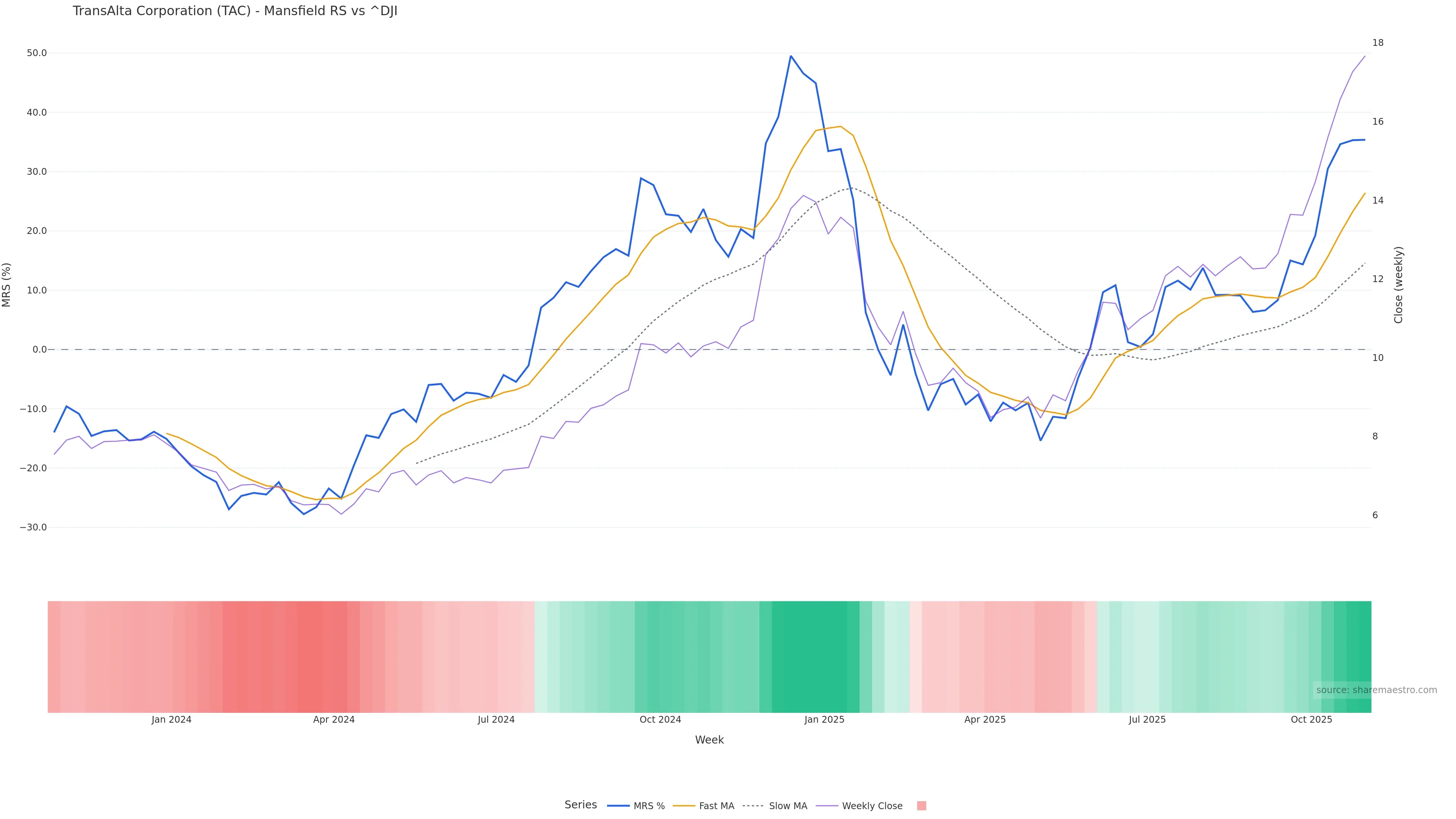The image size is (1456, 819).
Task: Click the pink heatmap legend swatch
Action: tap(921, 806)
